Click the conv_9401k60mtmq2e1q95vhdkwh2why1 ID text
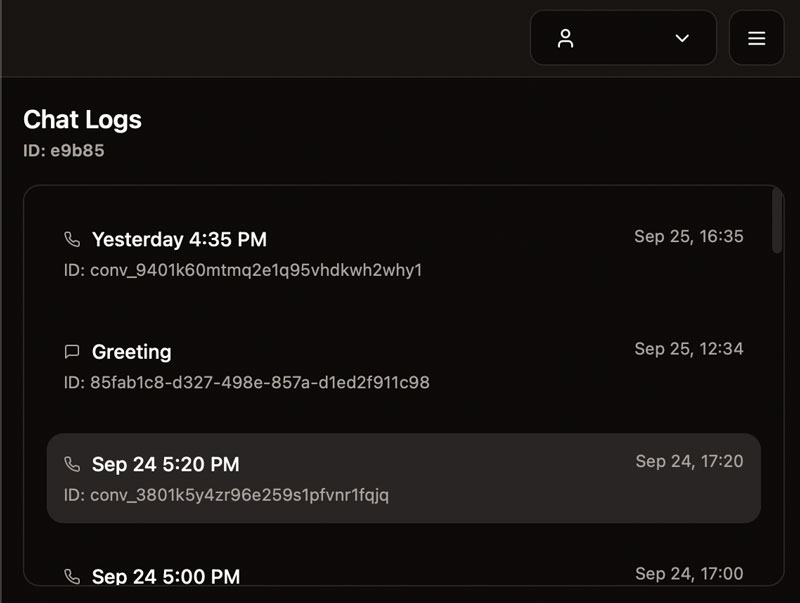The width and height of the screenshot is (800, 603). [242, 270]
